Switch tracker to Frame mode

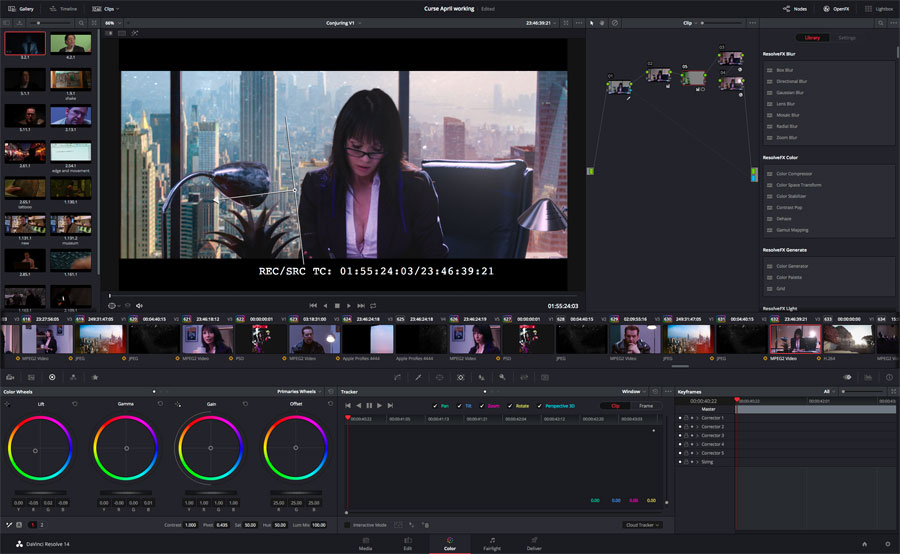pyautogui.click(x=646, y=406)
